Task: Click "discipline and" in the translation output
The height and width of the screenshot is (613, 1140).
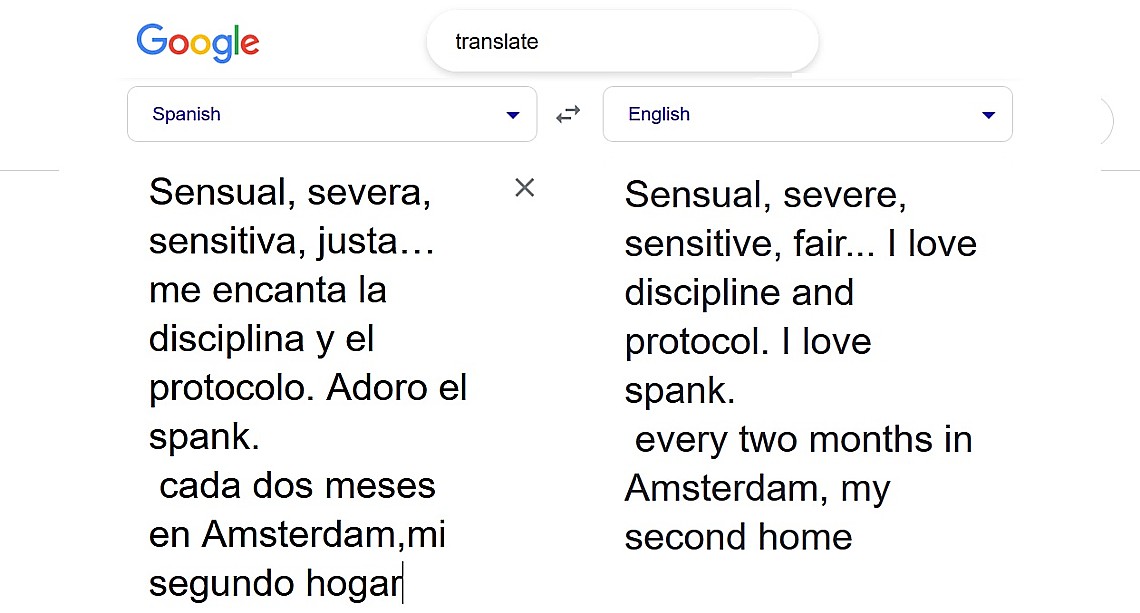Action: click(x=739, y=292)
